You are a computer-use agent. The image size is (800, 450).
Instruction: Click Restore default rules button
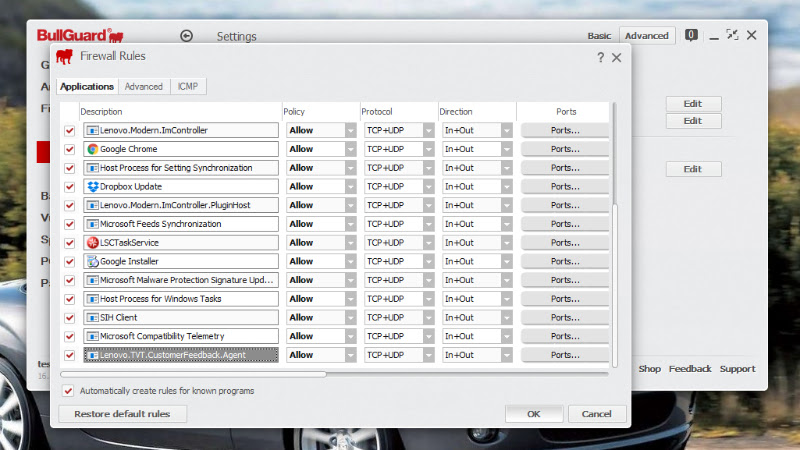click(x=122, y=414)
